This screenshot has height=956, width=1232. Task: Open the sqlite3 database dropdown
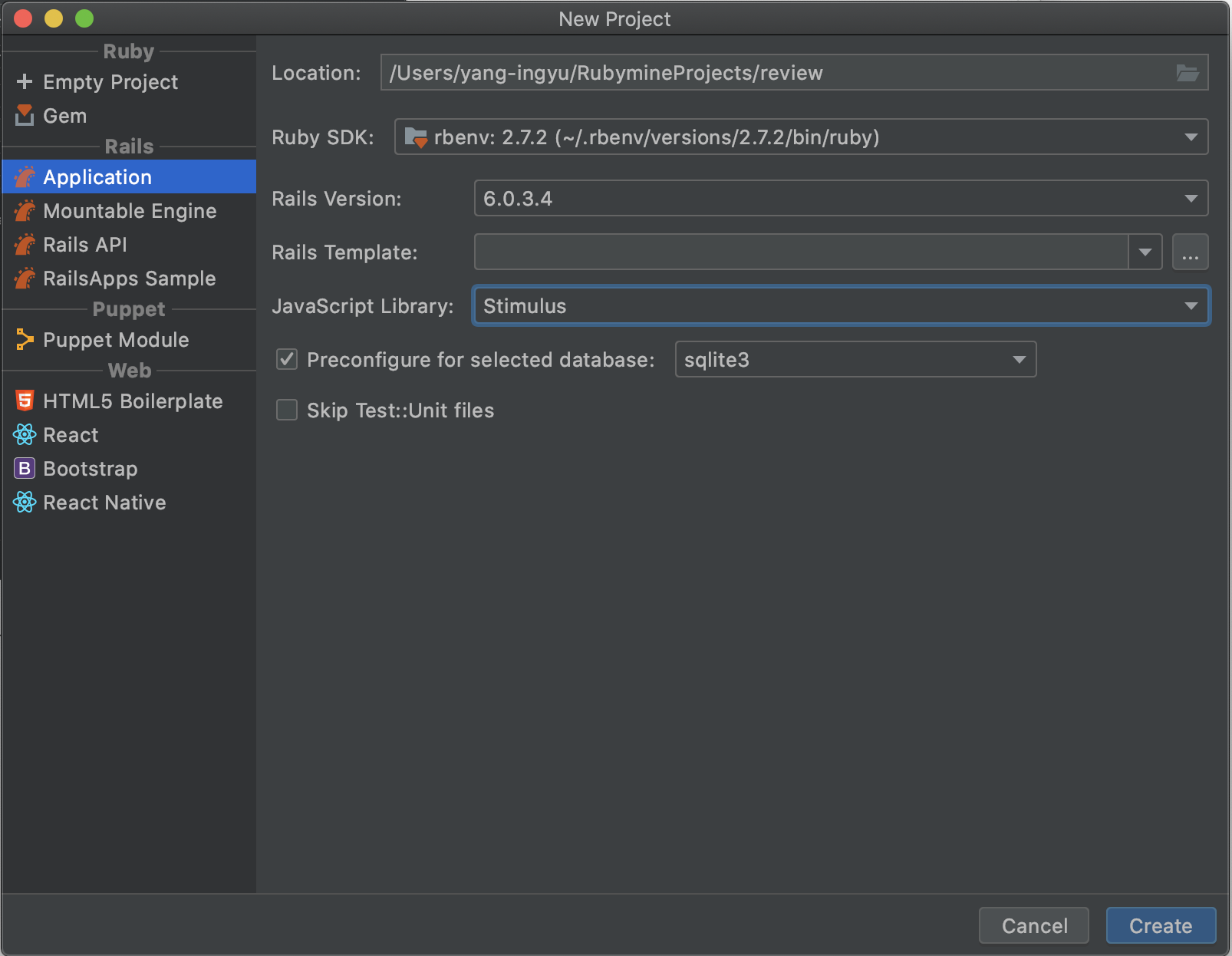(x=855, y=359)
